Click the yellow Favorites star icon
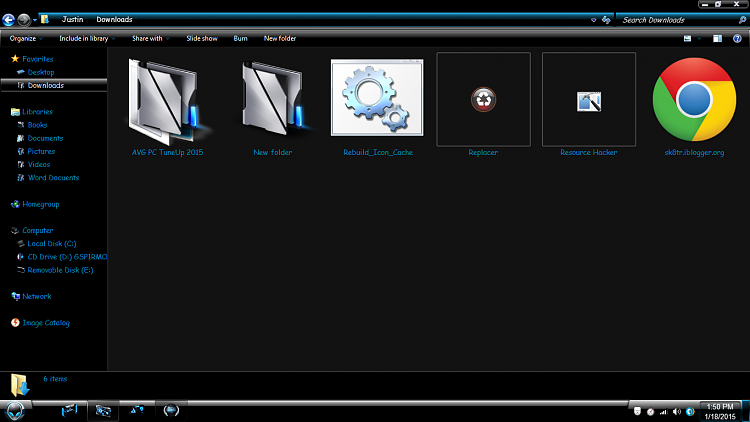The width and height of the screenshot is (750, 422). 15,58
